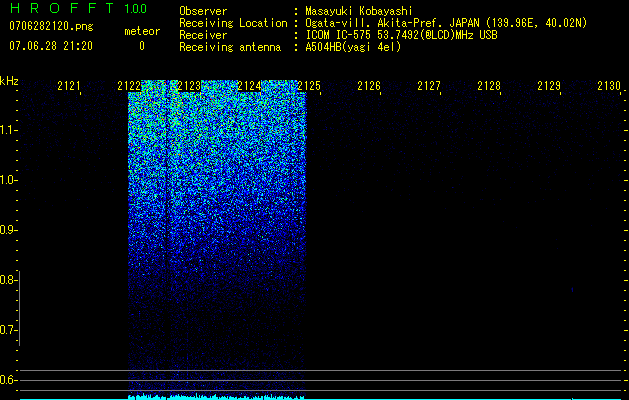Click the 2127 time axis marker
Viewport: 629px width, 400px height.
pyautogui.click(x=429, y=86)
